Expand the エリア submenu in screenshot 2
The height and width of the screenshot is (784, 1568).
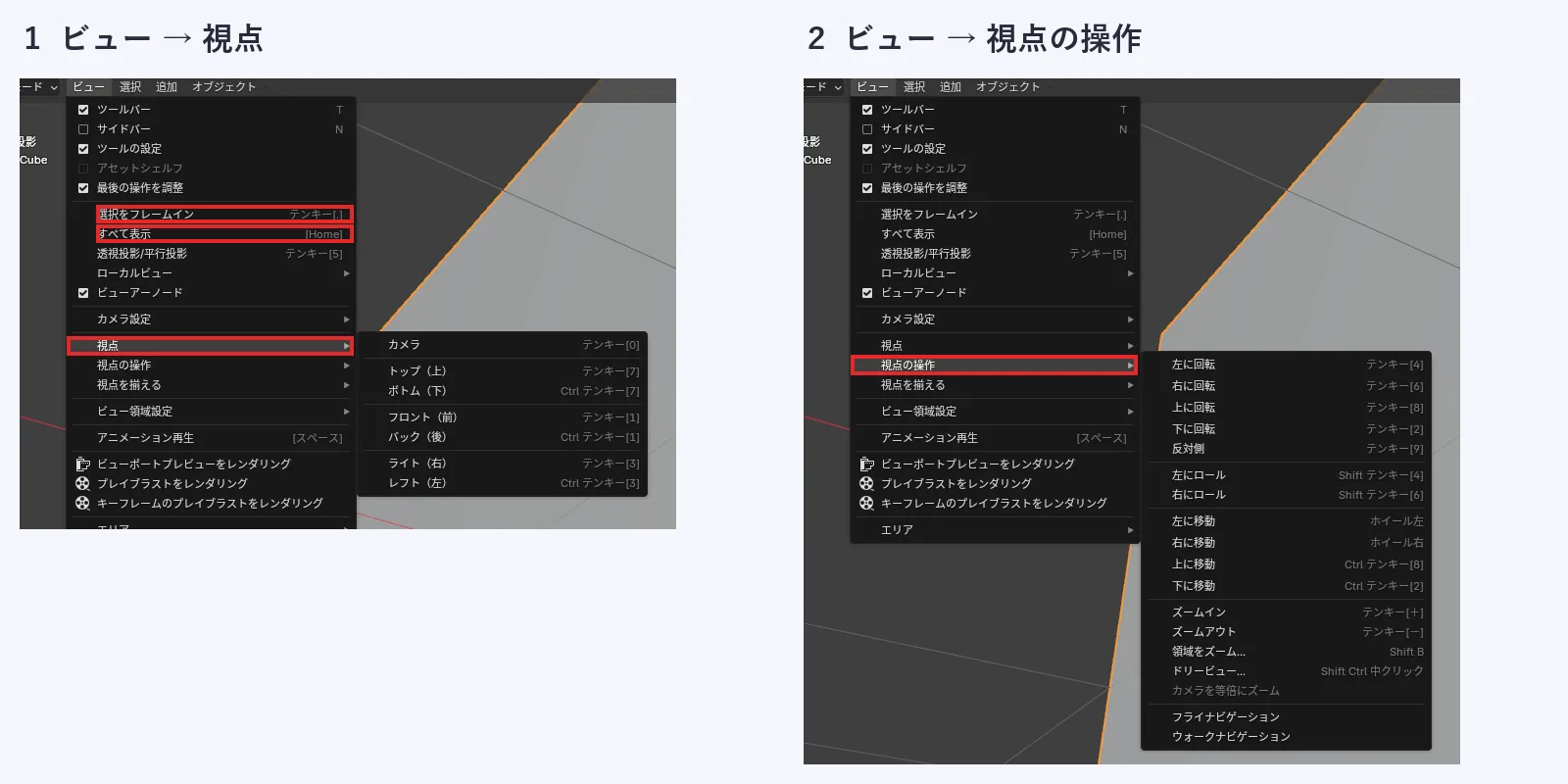995,530
